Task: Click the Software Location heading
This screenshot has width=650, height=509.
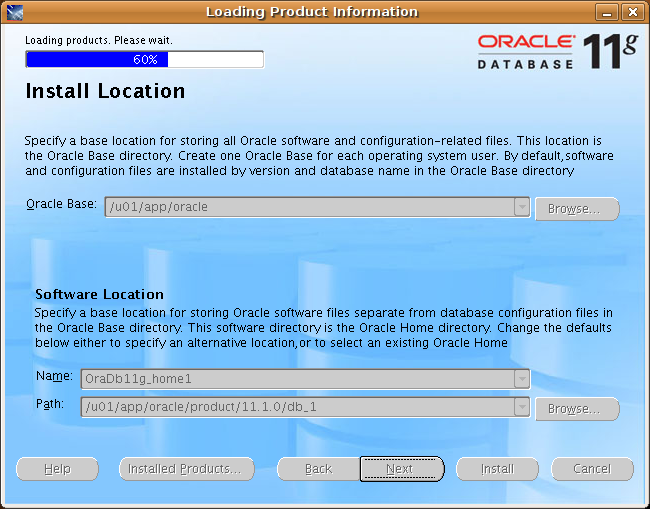Action: click(x=99, y=294)
